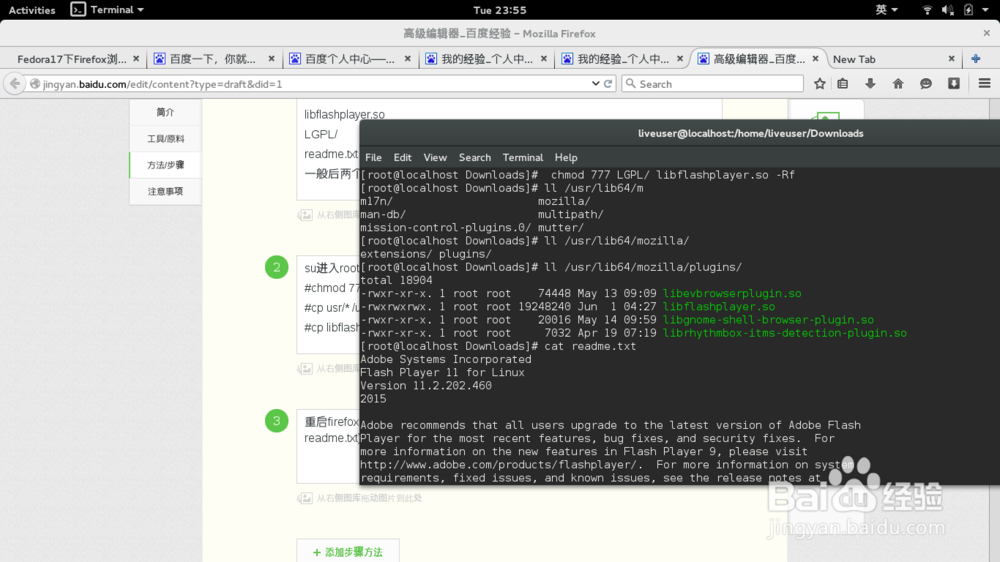The image size is (1000, 562).
Task: Click the Pocket save icon
Action: tap(953, 84)
